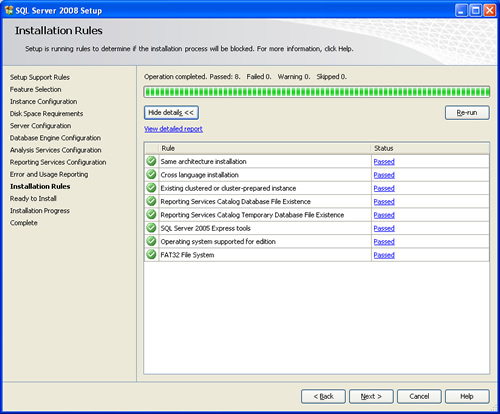Viewport: 500px width, 414px height.
Task: Minimize the SQL Server 2008 Setup window
Action: pyautogui.click(x=461, y=10)
